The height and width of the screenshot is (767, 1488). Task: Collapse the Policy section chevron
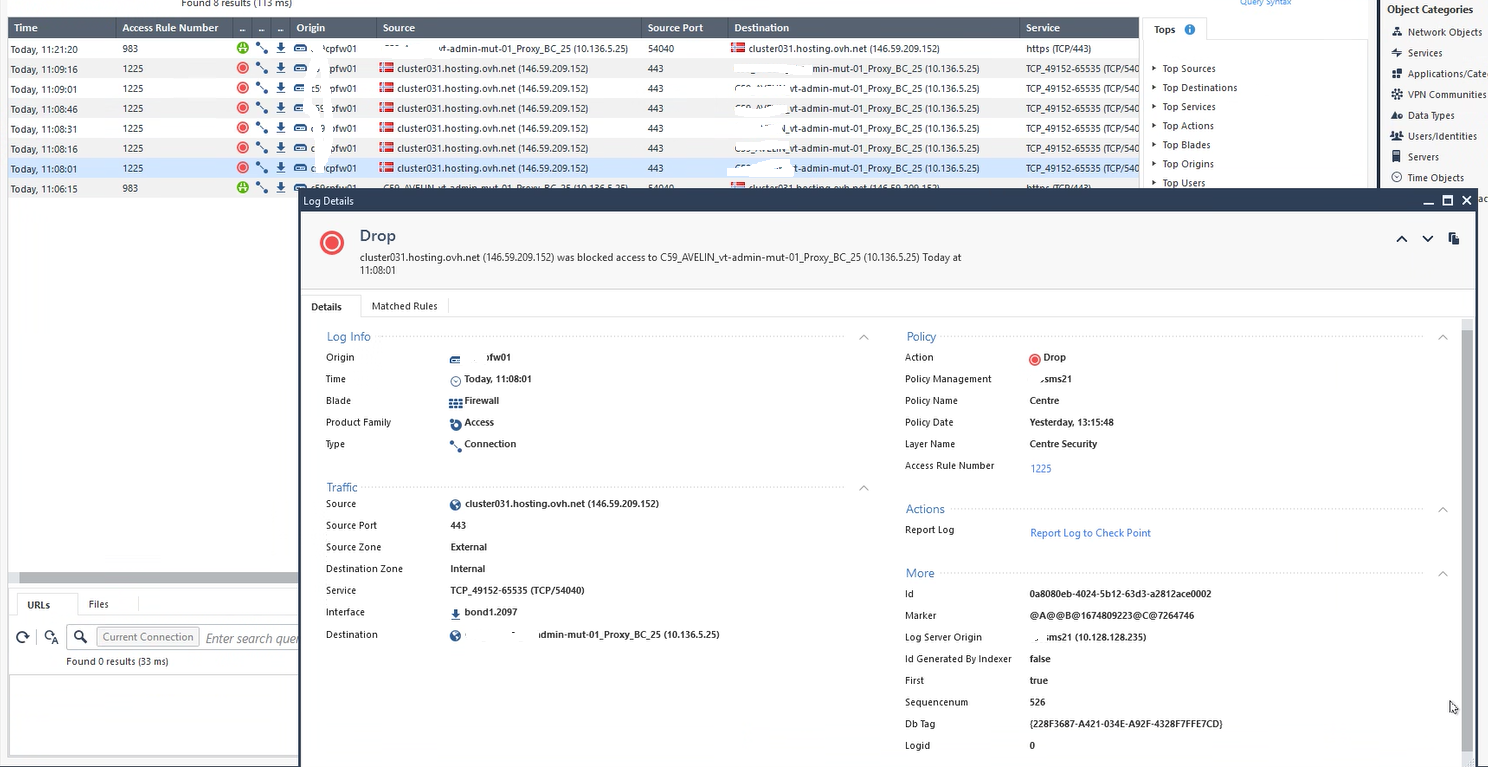click(1442, 338)
